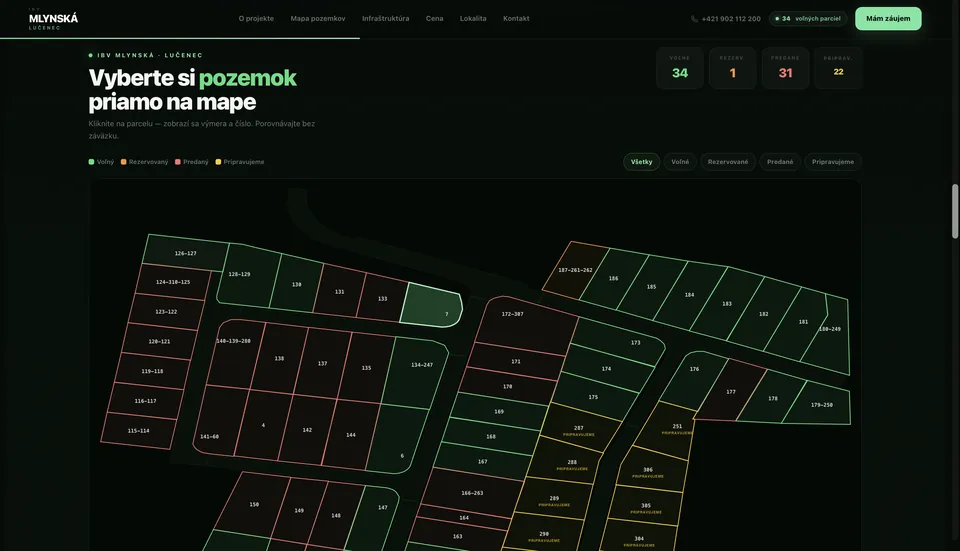
Task: Go to Mapa pozemkov section
Action: pos(318,18)
